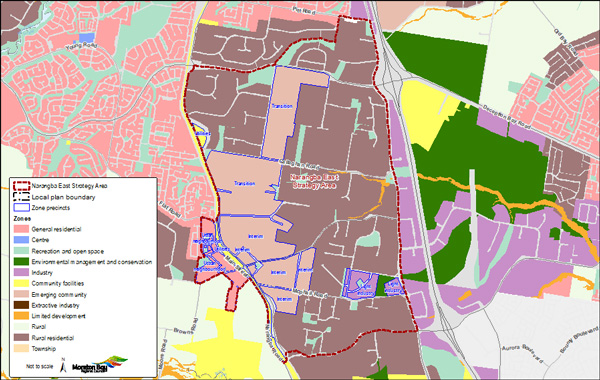Select the dark brown Extractive industry swatch
The image size is (600, 380).
(x=21, y=305)
